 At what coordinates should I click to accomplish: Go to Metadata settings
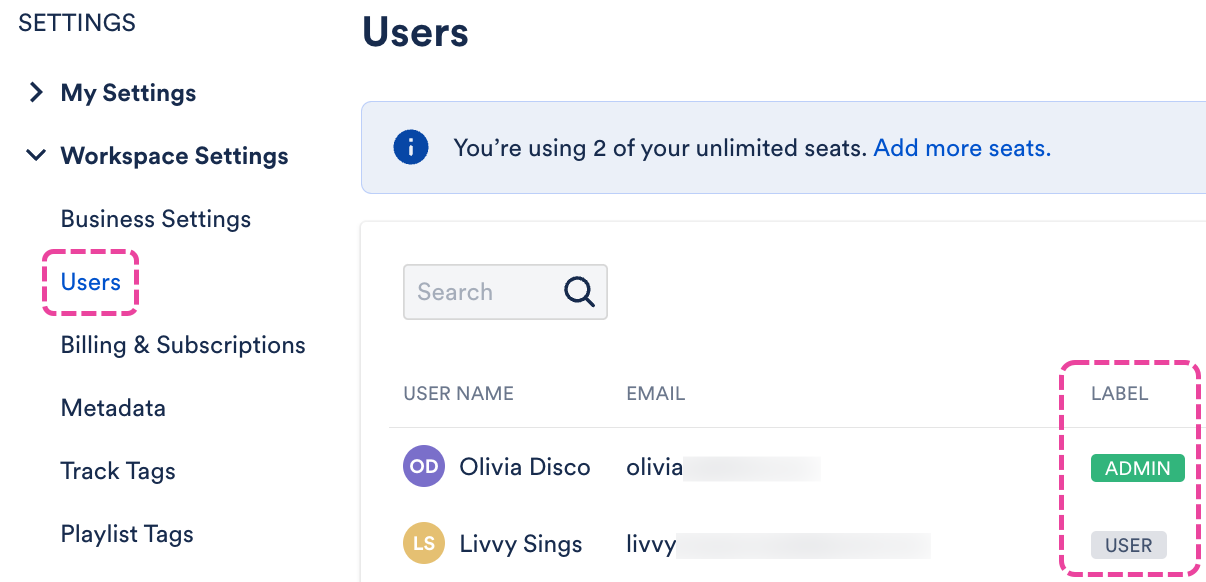[x=113, y=408]
